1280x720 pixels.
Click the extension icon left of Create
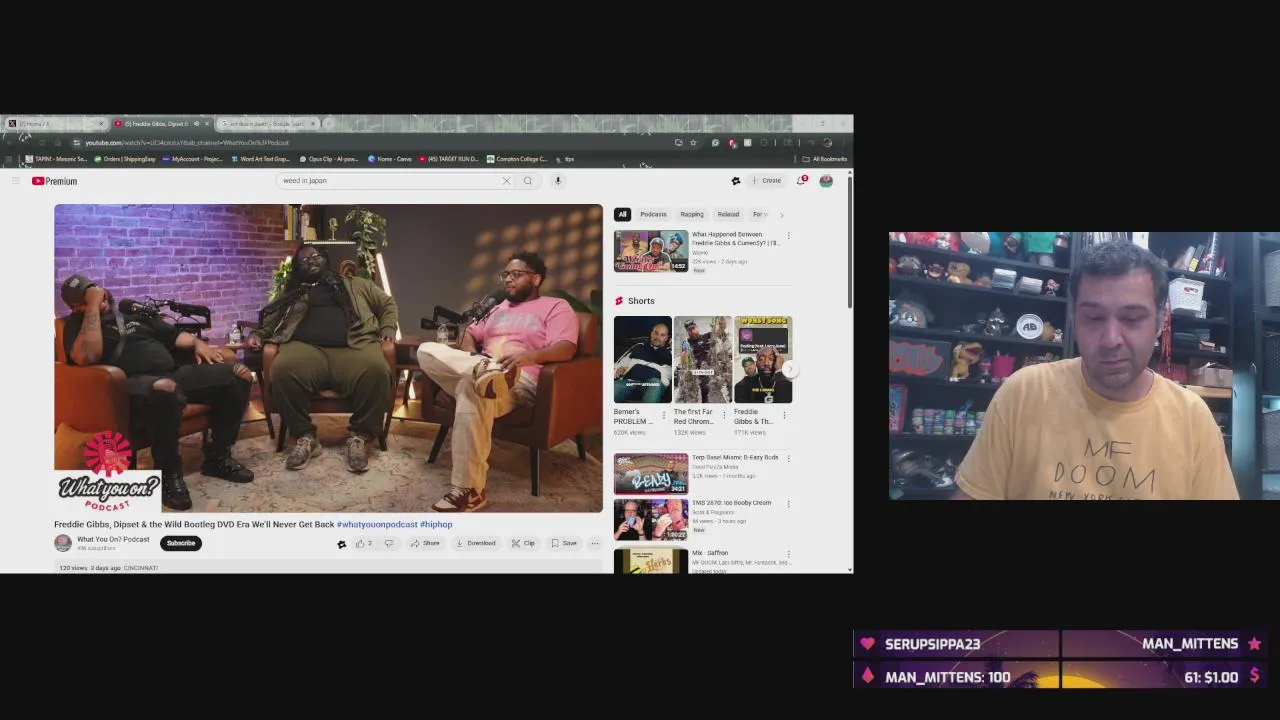click(x=736, y=181)
